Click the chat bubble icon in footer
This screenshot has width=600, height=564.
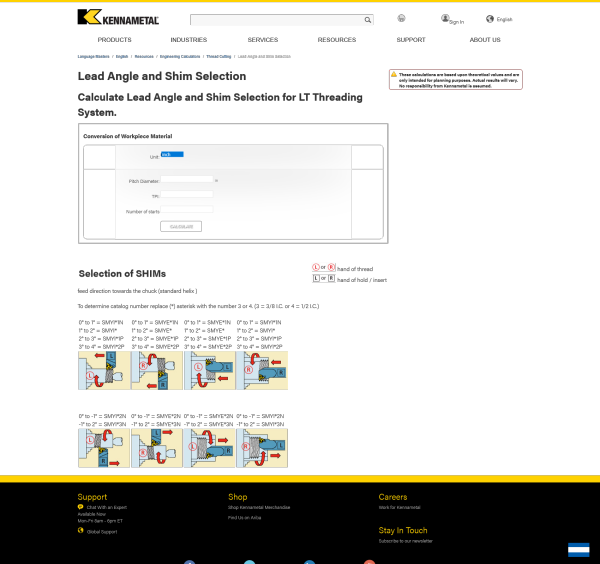point(80,507)
